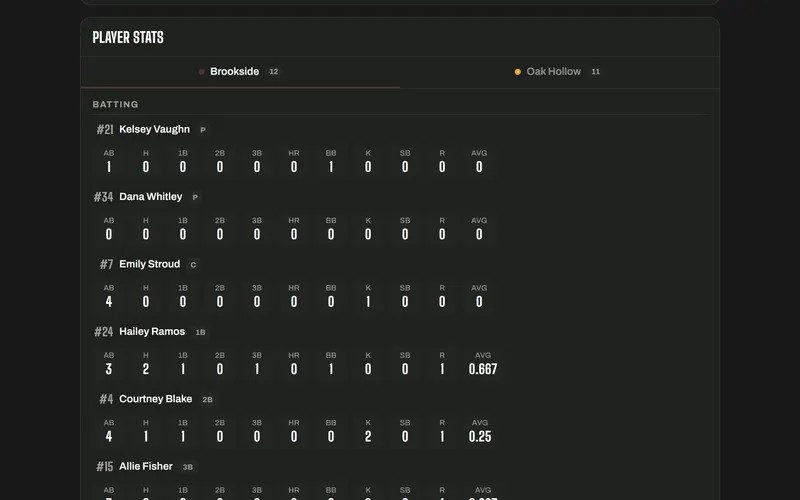800x500 pixels.
Task: Click Kelsey Vaughn's P position badge
Action: click(x=203, y=130)
